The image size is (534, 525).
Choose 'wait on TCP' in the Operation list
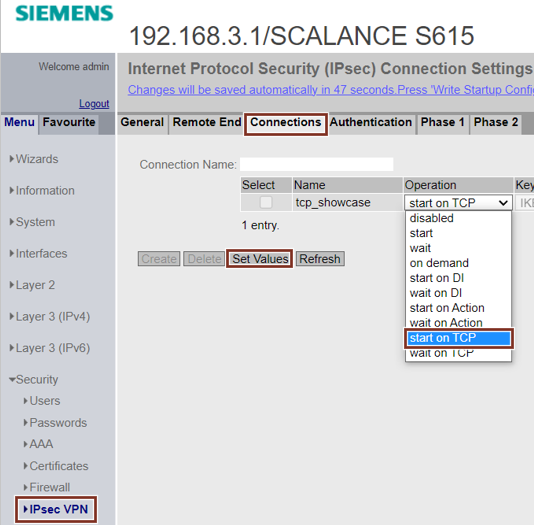click(x=458, y=354)
